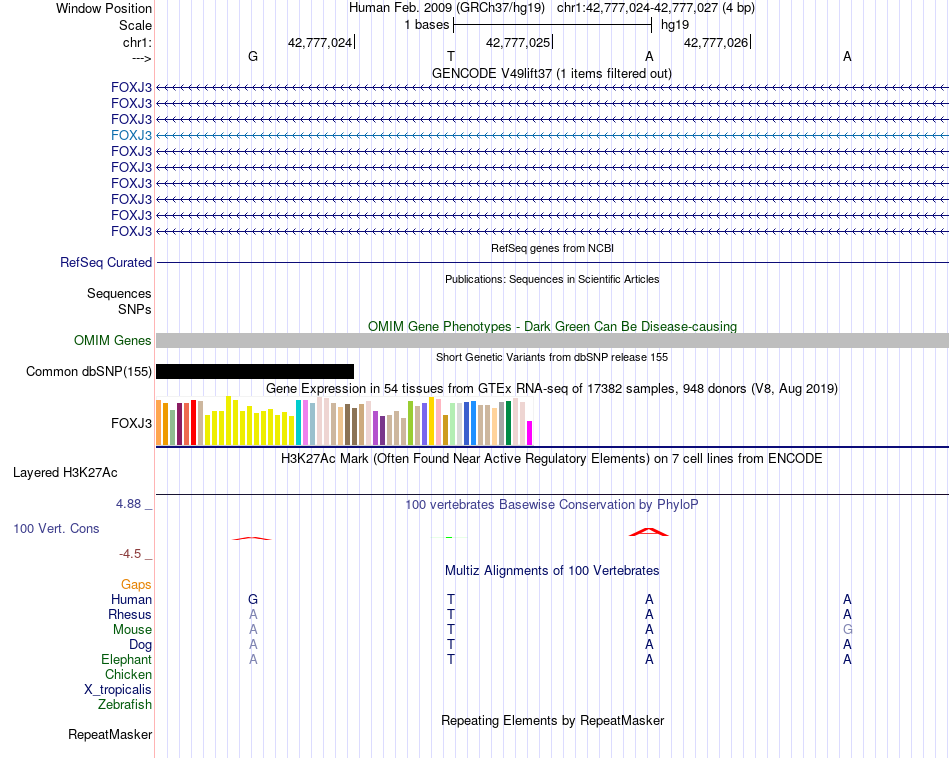Select the Dog species label
The image size is (950, 758).
pyautogui.click(x=140, y=645)
